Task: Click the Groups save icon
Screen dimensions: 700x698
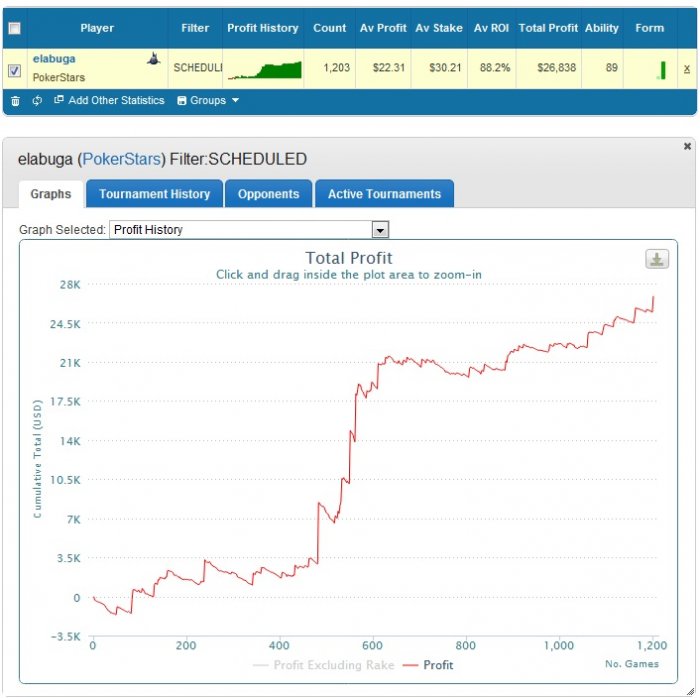Action: point(182,100)
